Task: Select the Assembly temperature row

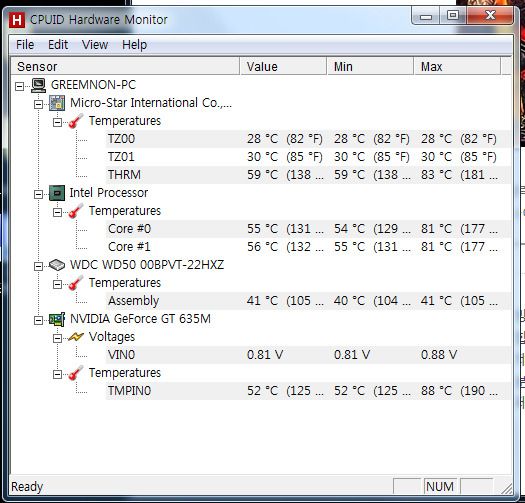Action: [308, 301]
